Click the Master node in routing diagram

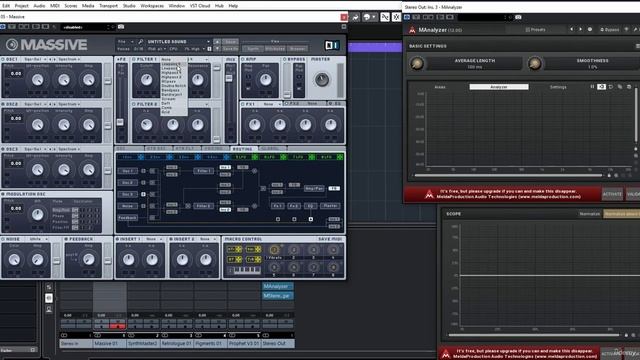pyautogui.click(x=330, y=206)
